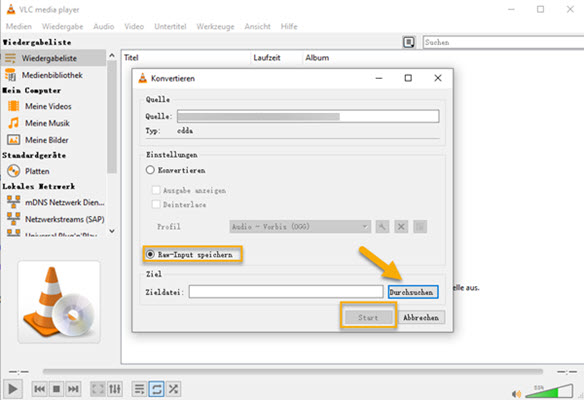Click the Medienbibliothek icon in sidebar

(x=10, y=75)
